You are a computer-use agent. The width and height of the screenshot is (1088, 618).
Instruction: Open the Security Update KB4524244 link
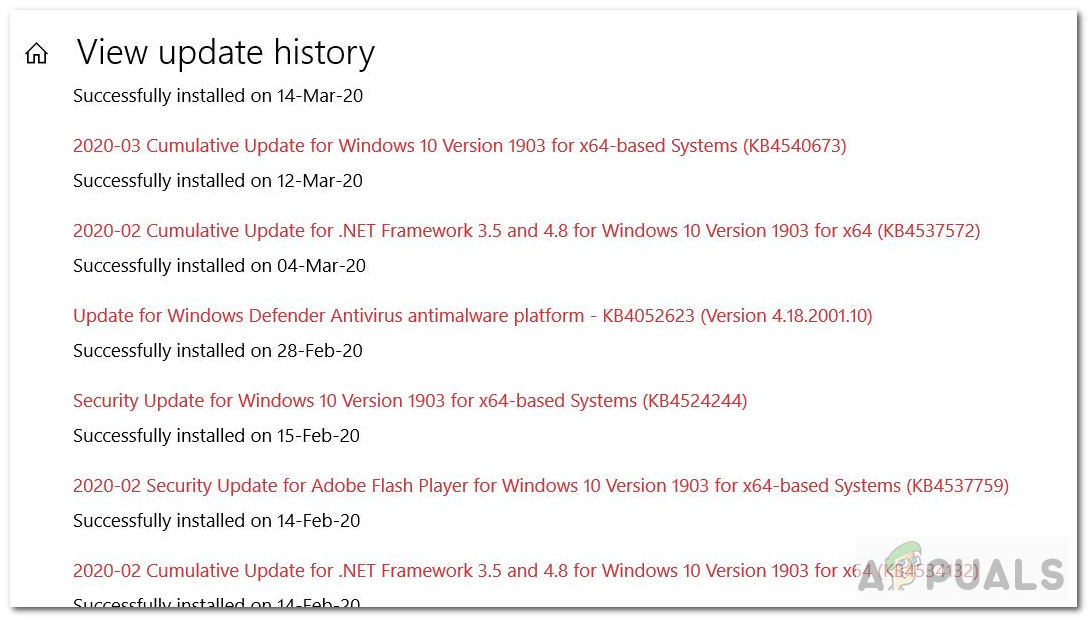pos(410,401)
